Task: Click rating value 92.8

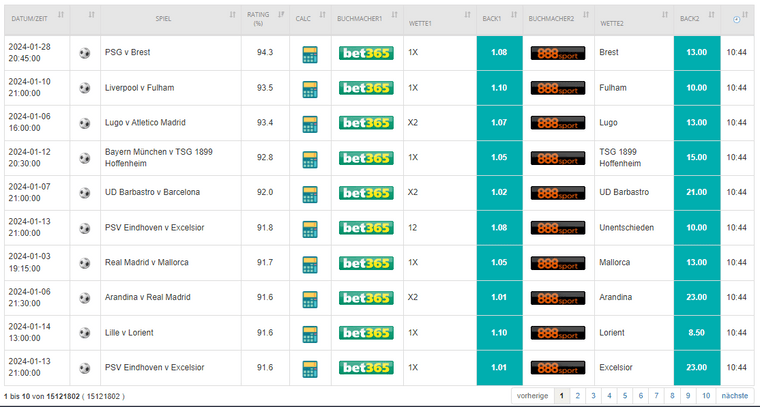Action: click(x=265, y=157)
